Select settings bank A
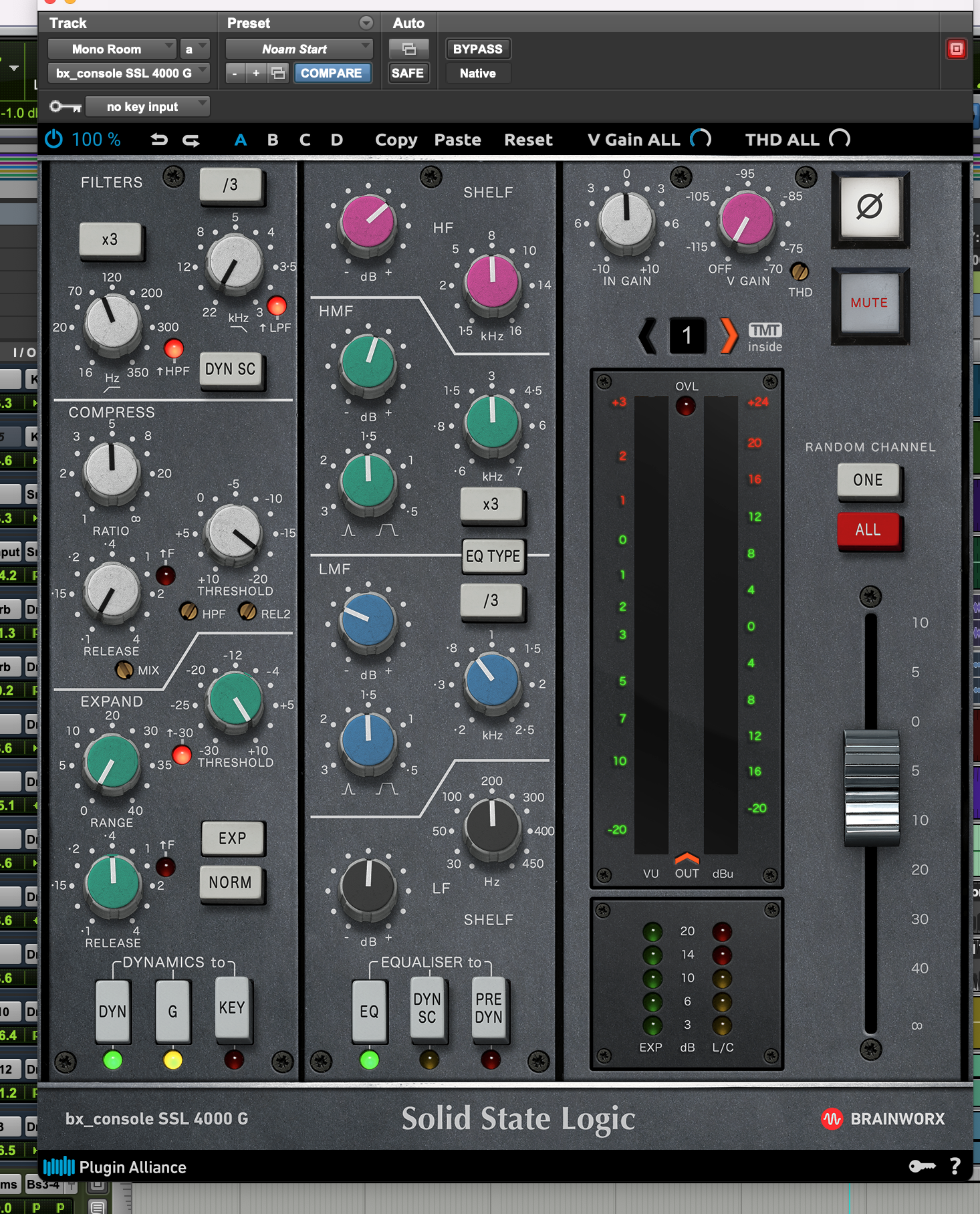 (241, 140)
